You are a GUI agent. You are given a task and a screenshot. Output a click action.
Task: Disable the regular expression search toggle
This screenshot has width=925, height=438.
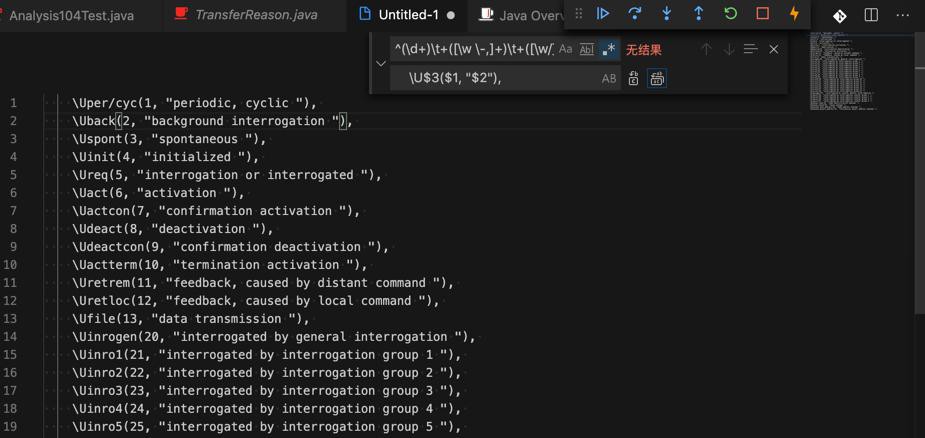[608, 49]
